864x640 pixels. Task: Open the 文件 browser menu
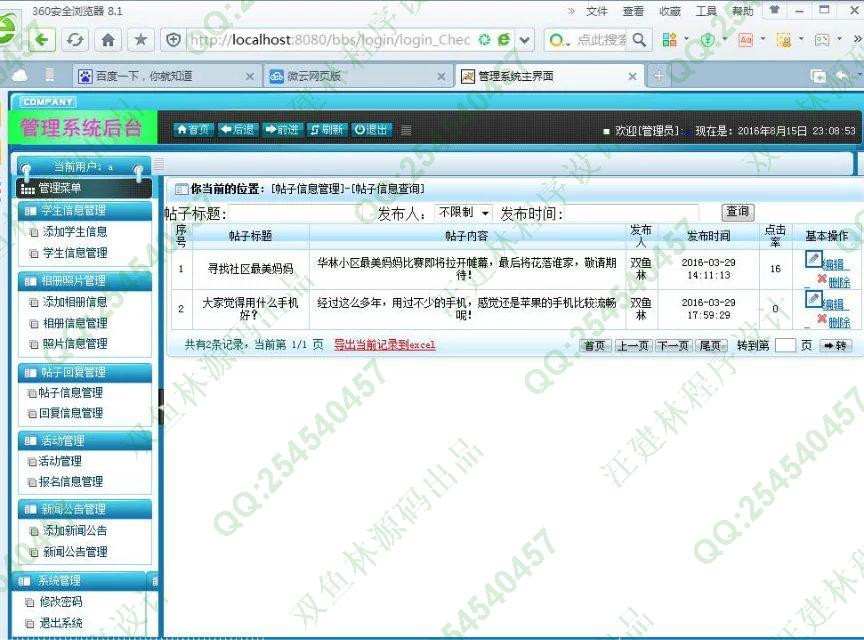(x=596, y=11)
